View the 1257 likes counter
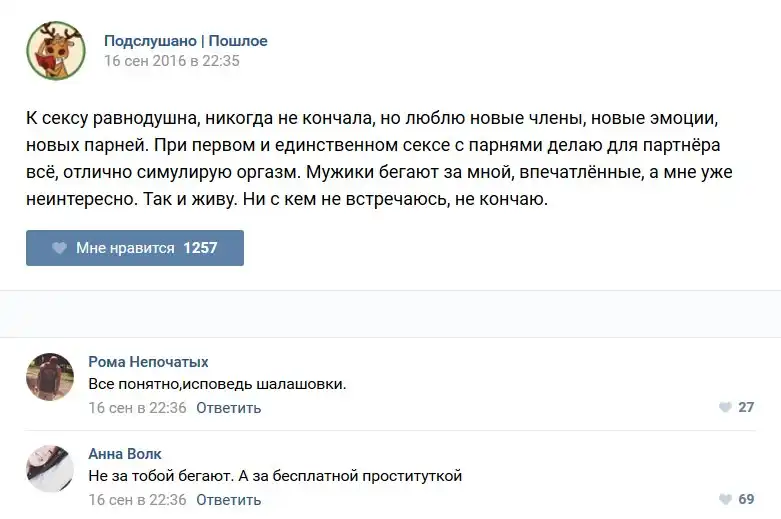This screenshot has height=519, width=781. (200, 248)
